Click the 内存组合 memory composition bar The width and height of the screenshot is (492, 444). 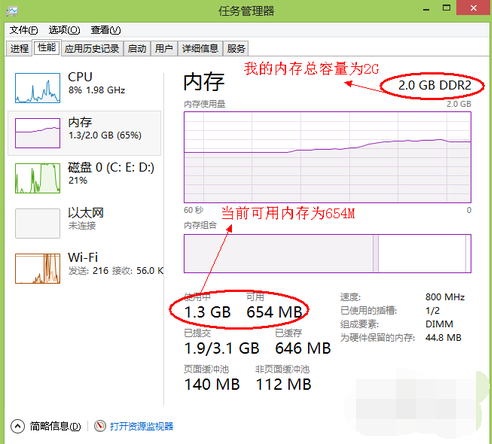click(327, 253)
